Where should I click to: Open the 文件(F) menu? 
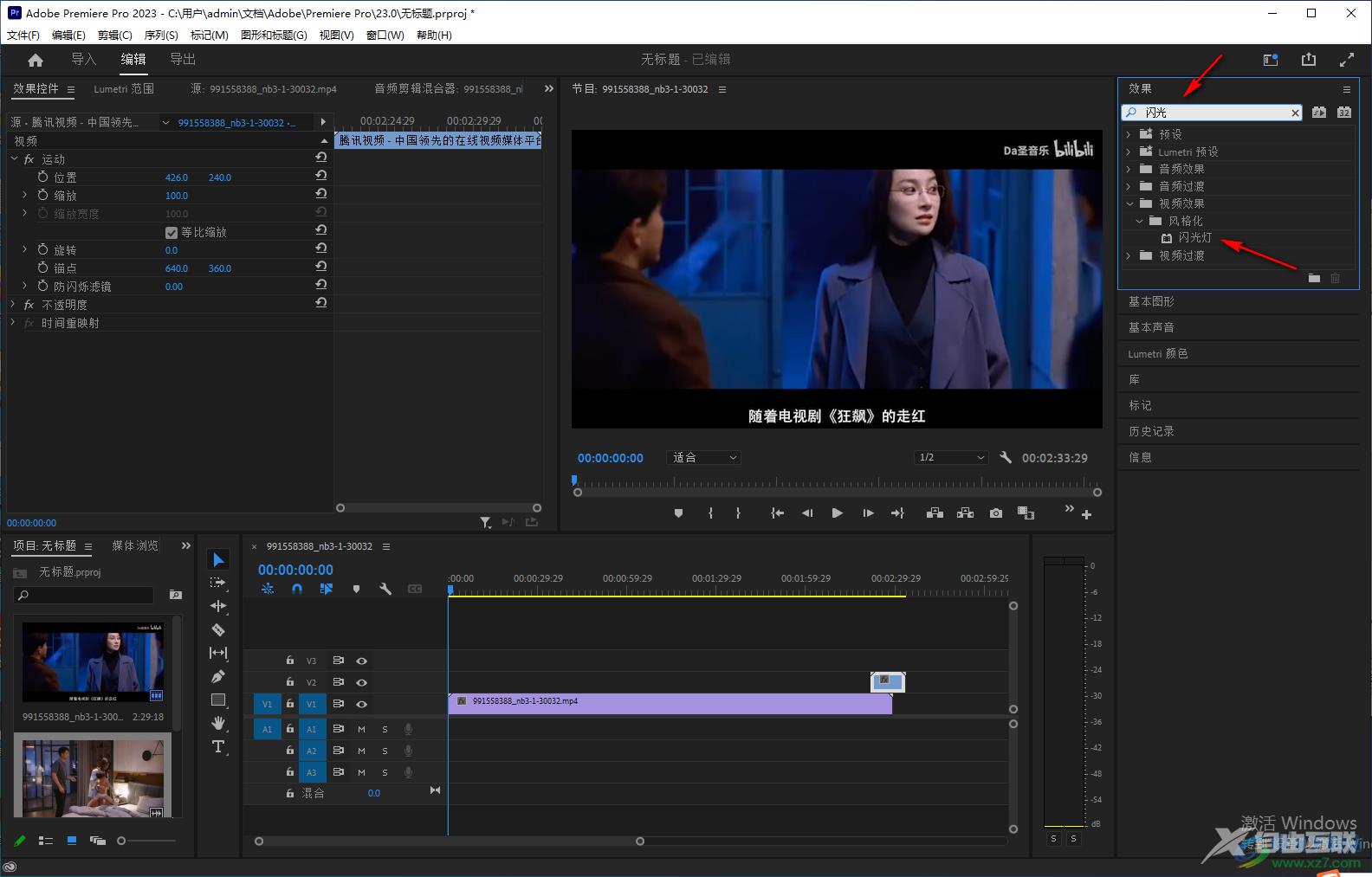[23, 35]
